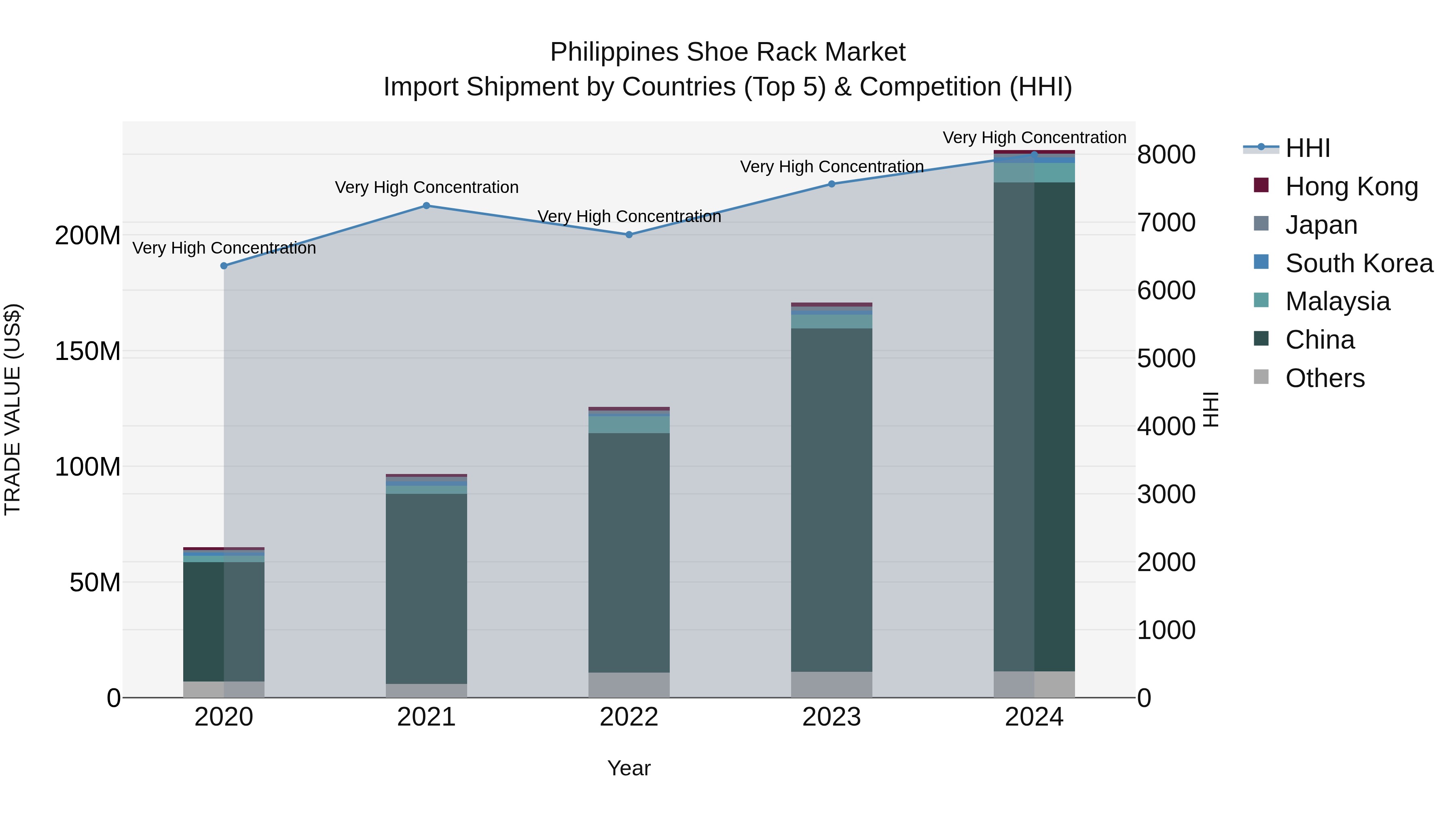Click the 100M trade value axis tick
The height and width of the screenshot is (819, 1456).
88,467
